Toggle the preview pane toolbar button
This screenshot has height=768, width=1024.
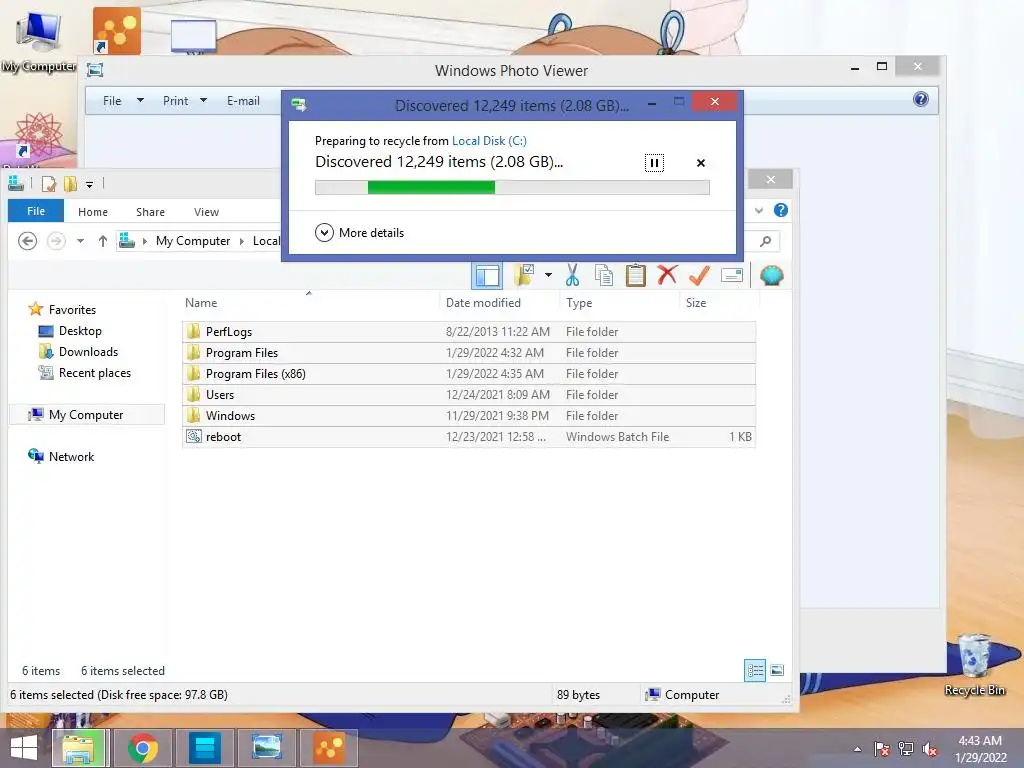pos(487,276)
